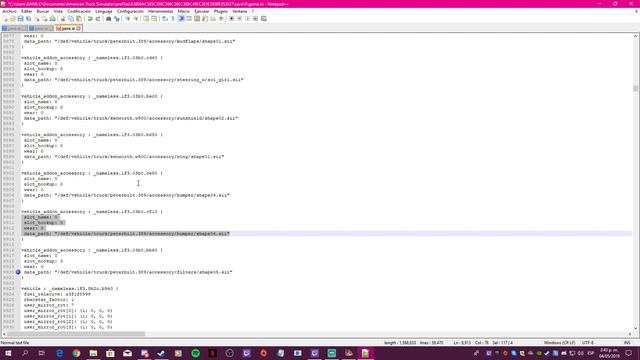The image size is (640, 360).
Task: Open Chrome from the taskbar
Action: (76, 353)
